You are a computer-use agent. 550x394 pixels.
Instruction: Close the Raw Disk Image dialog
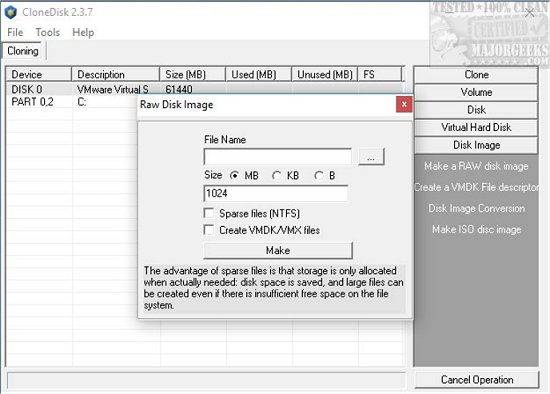click(404, 104)
